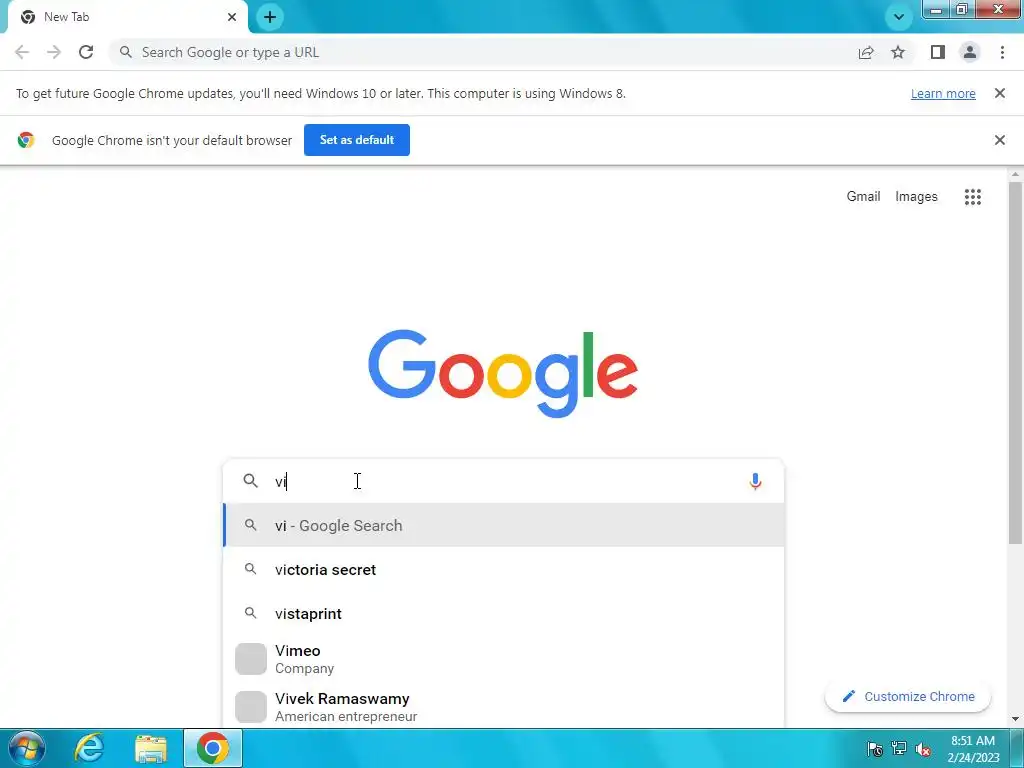Open the Google apps grid

click(972, 197)
